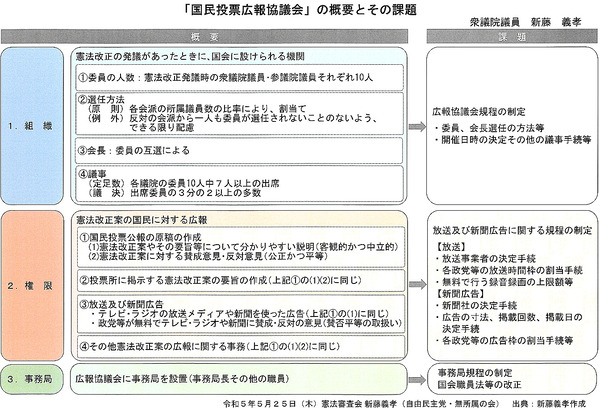Click '無料で行う録音録画の上限額等' bullet
The height and width of the screenshot is (408, 600).
[504, 282]
